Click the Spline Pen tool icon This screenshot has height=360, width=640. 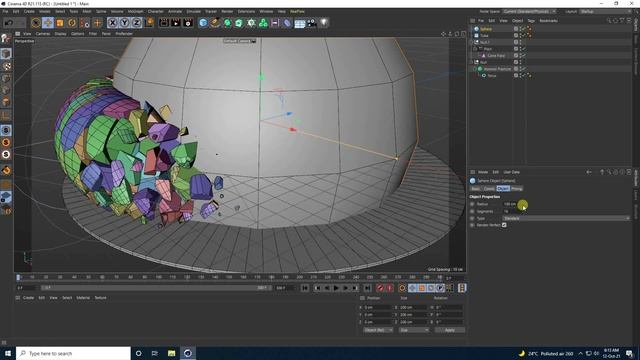(215, 23)
